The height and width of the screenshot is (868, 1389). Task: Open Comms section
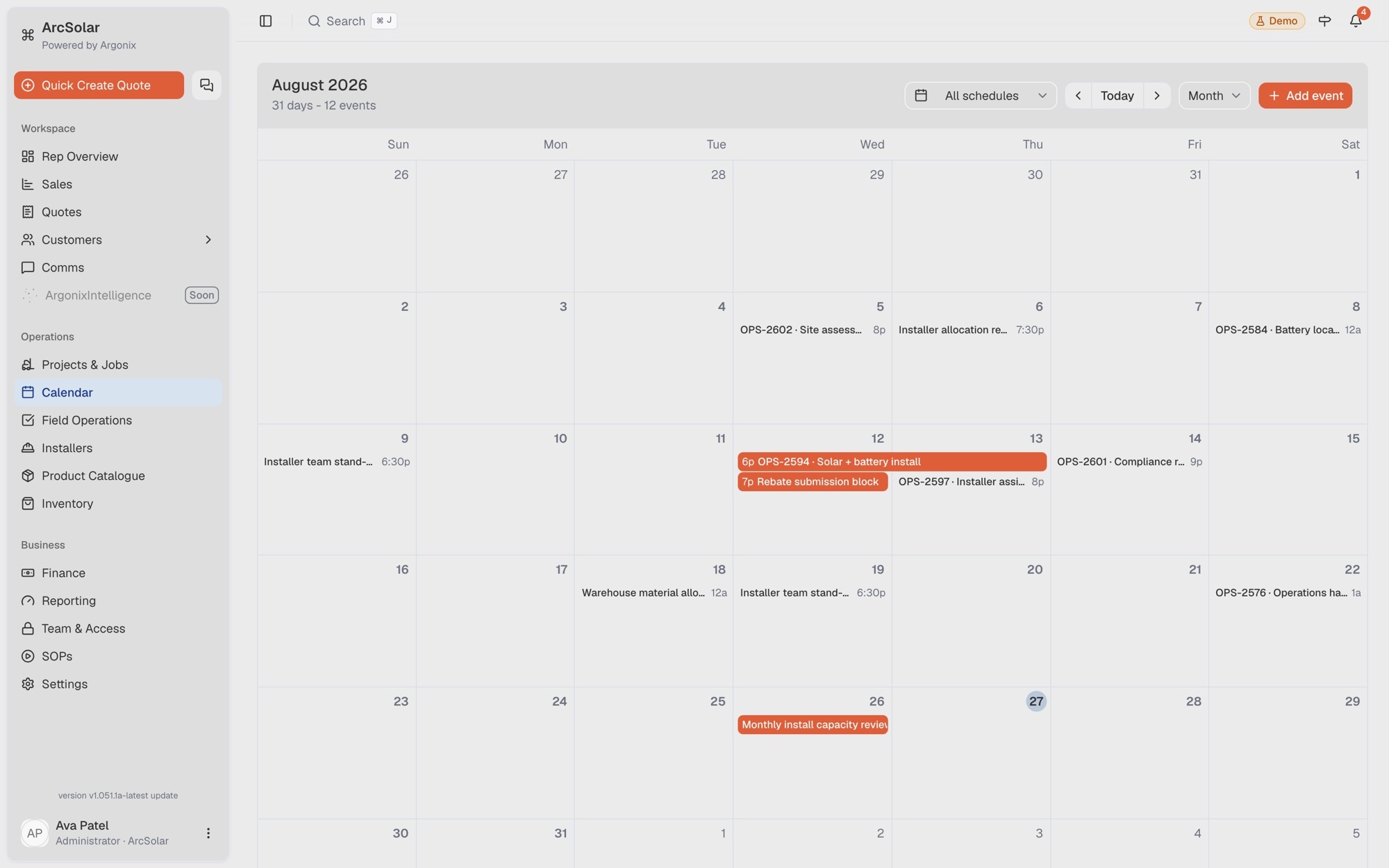[x=118, y=267]
